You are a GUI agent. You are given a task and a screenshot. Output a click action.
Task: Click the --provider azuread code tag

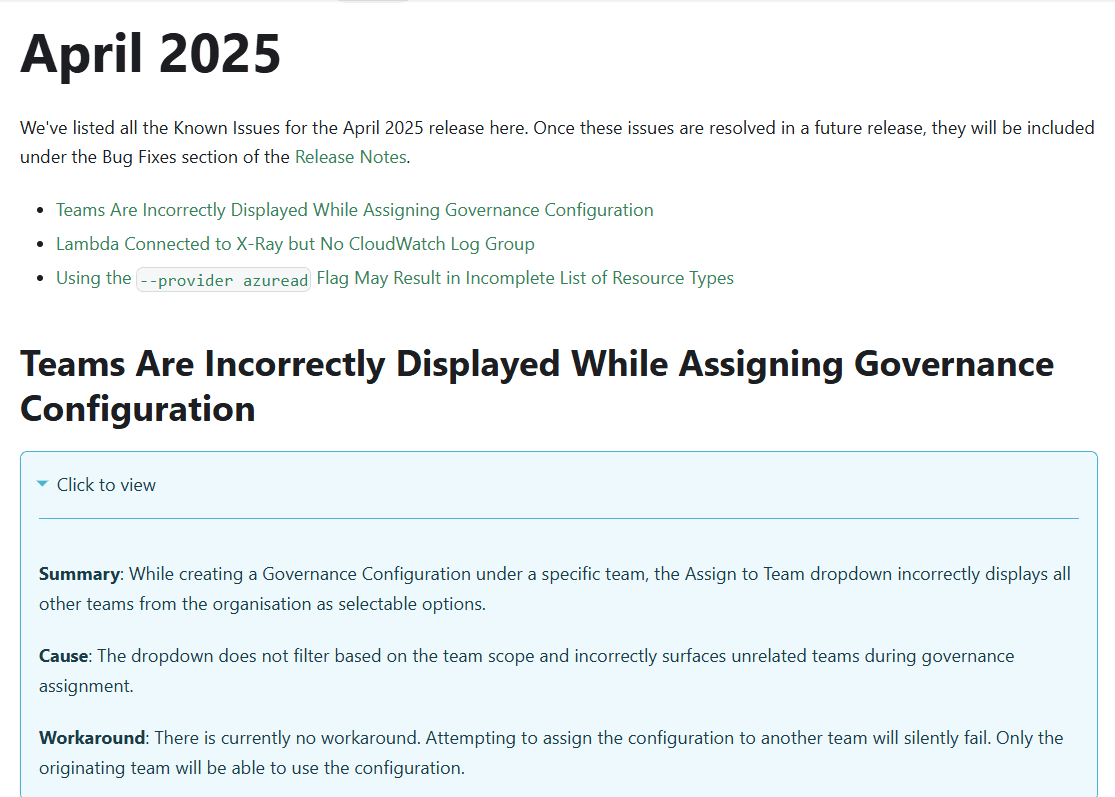click(x=223, y=279)
